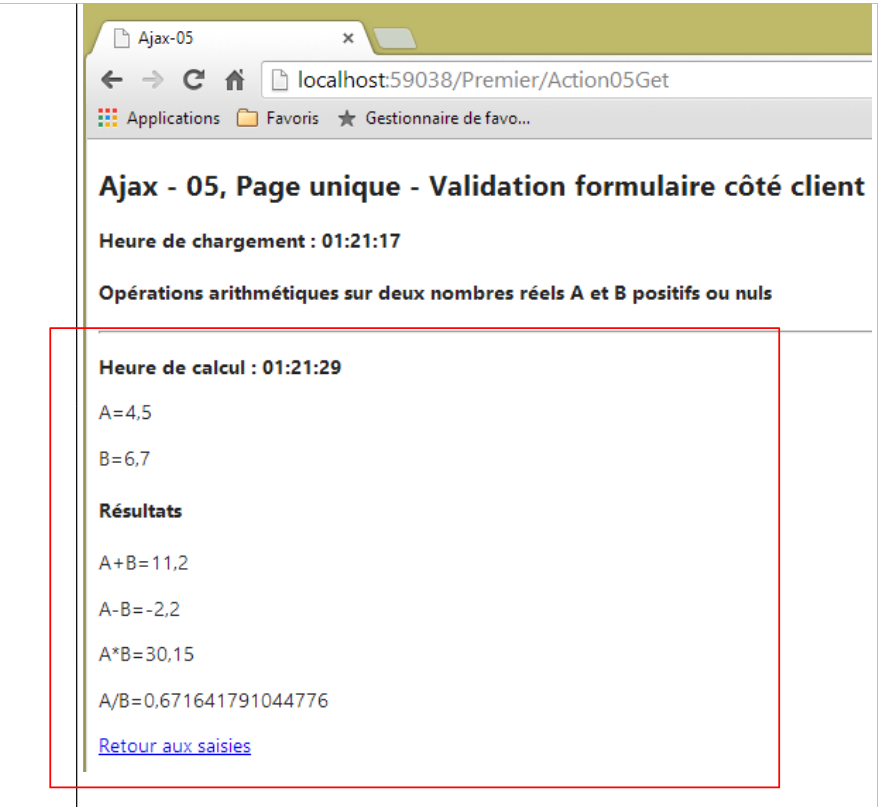Reload the current page
Image resolution: width=888 pixels, height=807 pixels.
[x=194, y=80]
